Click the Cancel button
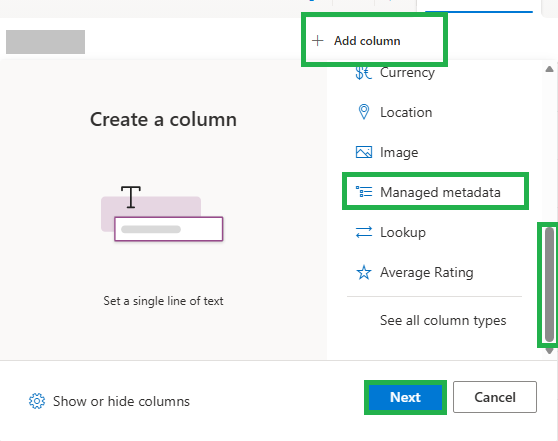 pos(495,397)
